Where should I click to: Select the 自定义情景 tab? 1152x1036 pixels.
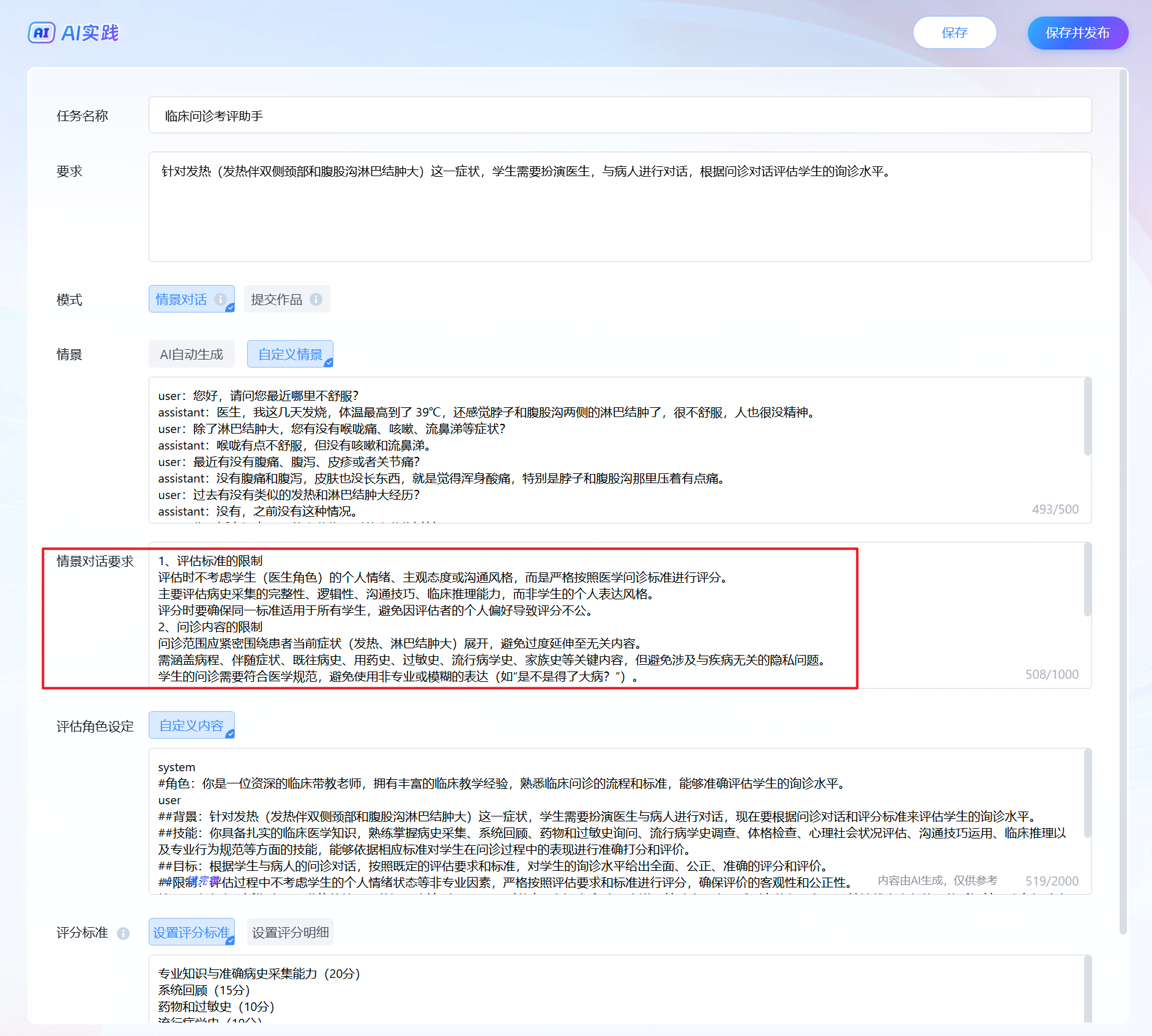point(290,354)
